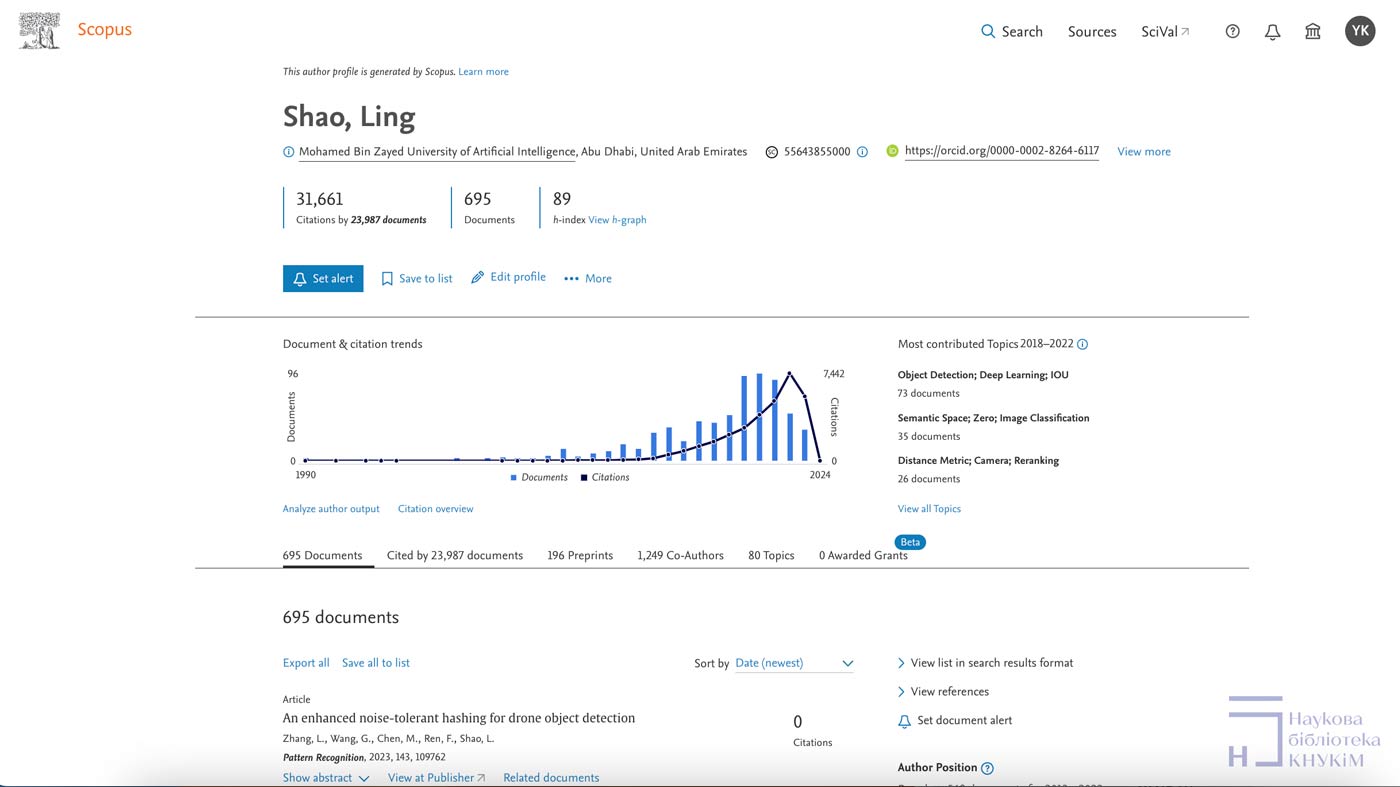The width and height of the screenshot is (1400, 787).
Task: Click Edit profile with pencil icon
Action: pos(508,277)
